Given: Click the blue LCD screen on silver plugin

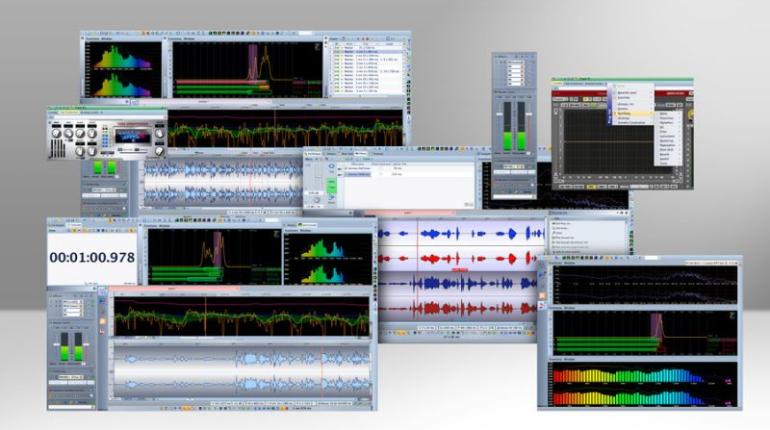Looking at the screenshot, I should (x=131, y=136).
